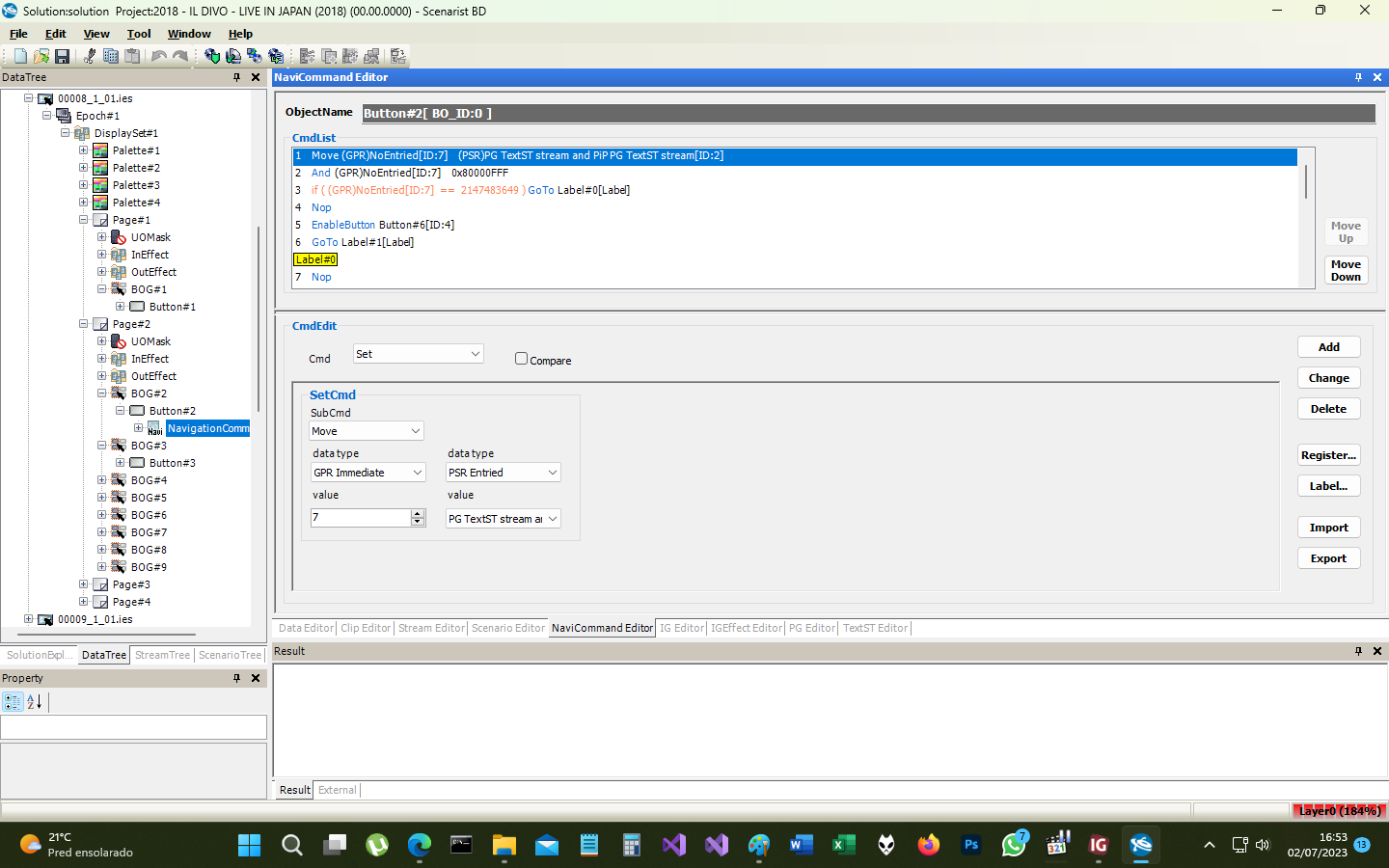Click inside the value field containing 7
1389x868 pixels.
[361, 518]
